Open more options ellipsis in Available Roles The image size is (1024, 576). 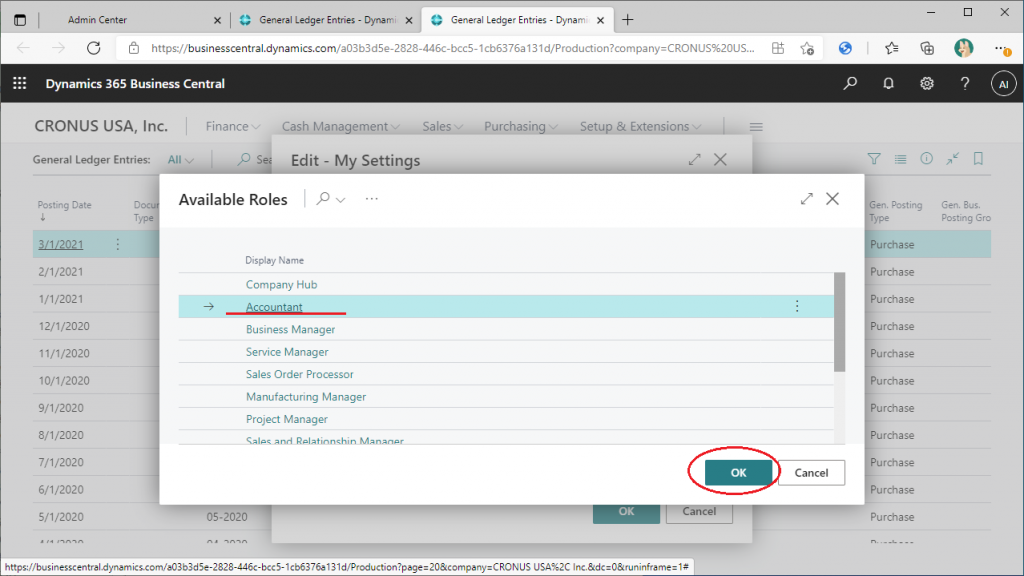tap(372, 199)
